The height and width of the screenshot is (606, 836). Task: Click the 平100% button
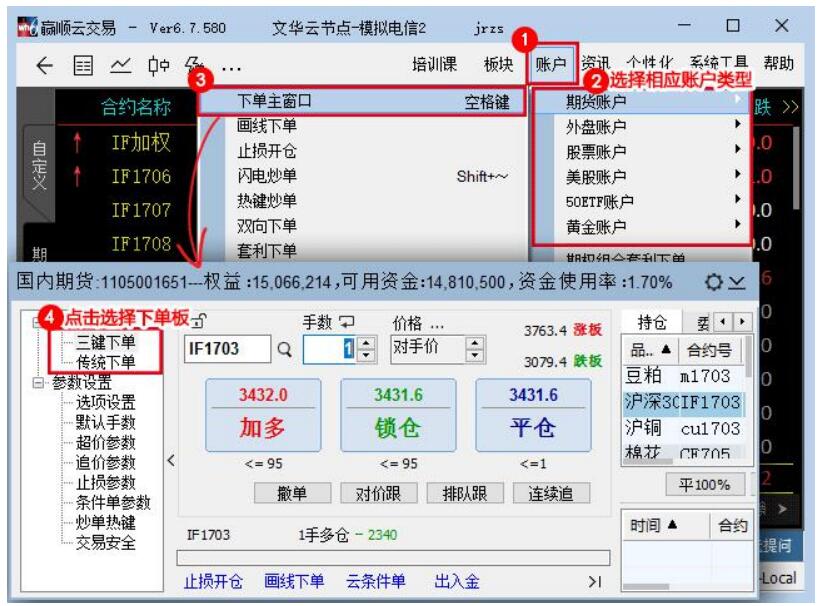[x=704, y=484]
